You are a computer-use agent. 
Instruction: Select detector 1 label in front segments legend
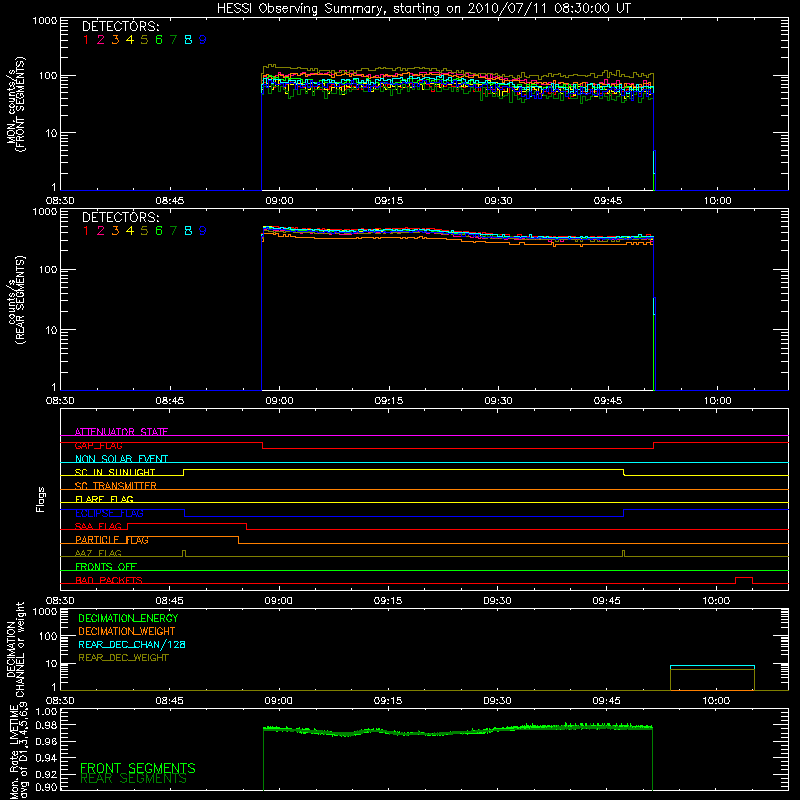click(86, 39)
